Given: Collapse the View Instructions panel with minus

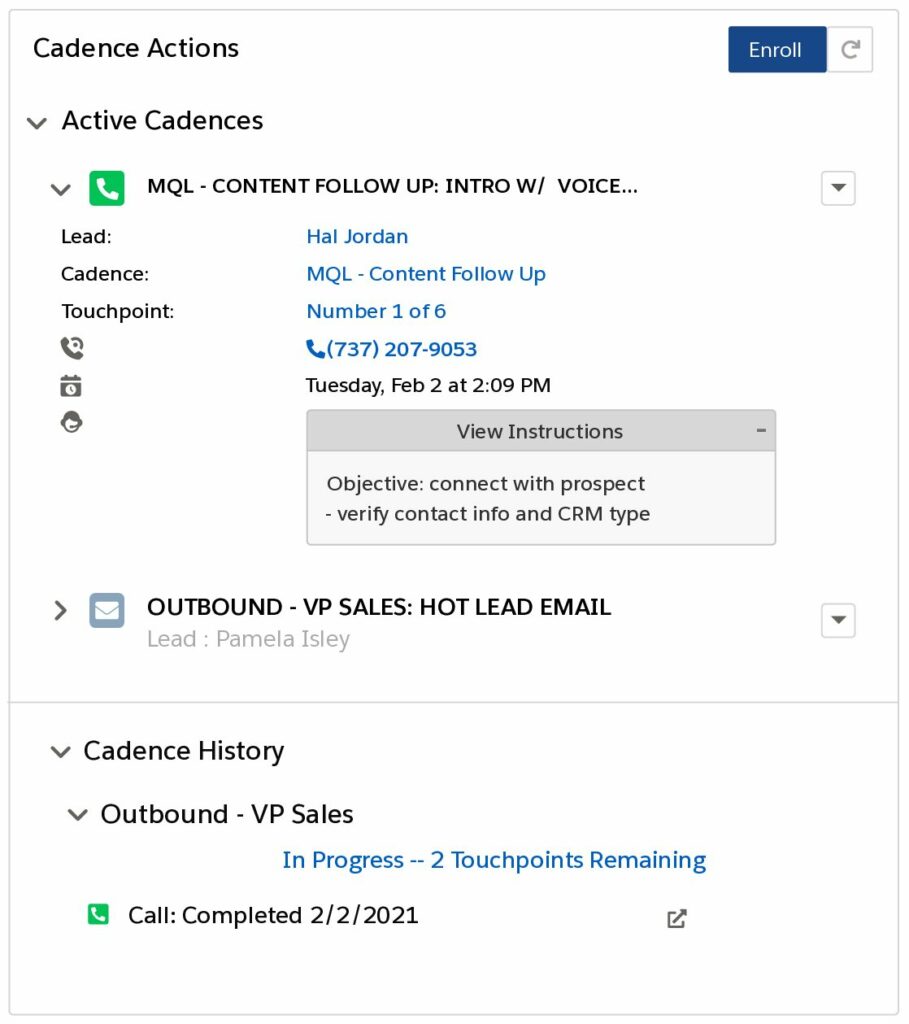Looking at the screenshot, I should (761, 430).
